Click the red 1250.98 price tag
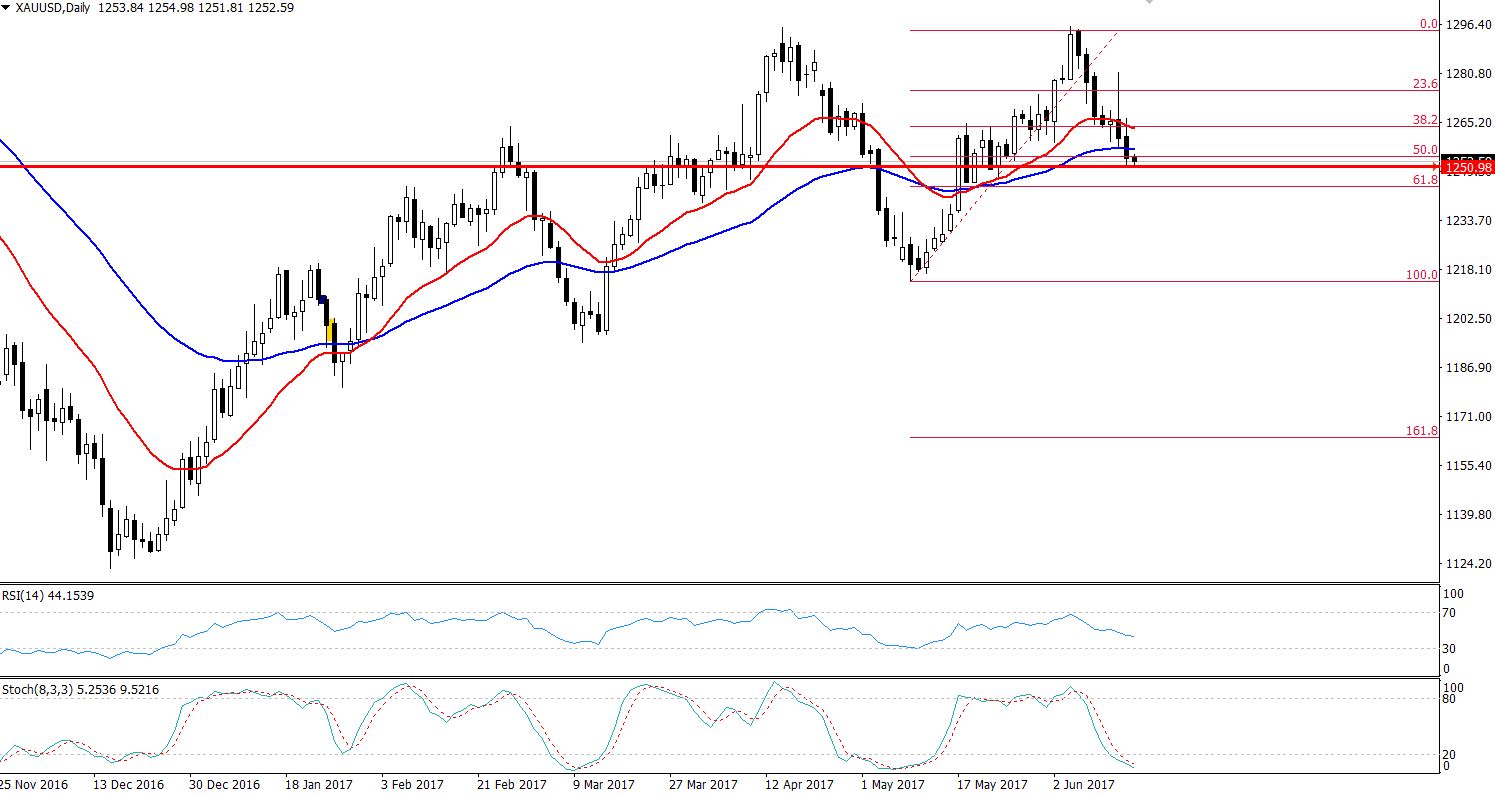The width and height of the screenshot is (1495, 796). click(x=1466, y=168)
